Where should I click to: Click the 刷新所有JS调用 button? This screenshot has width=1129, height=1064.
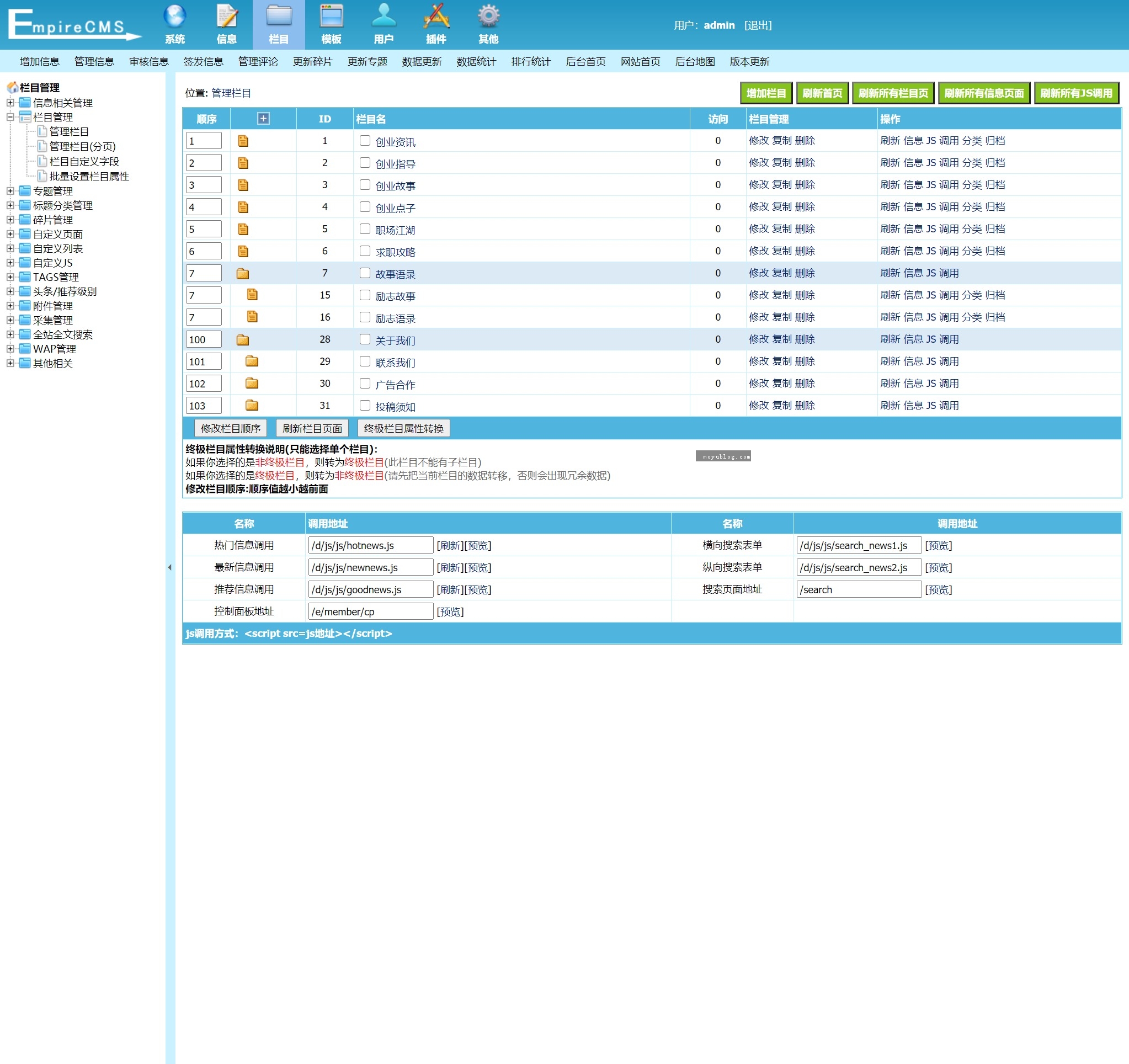coord(1076,93)
